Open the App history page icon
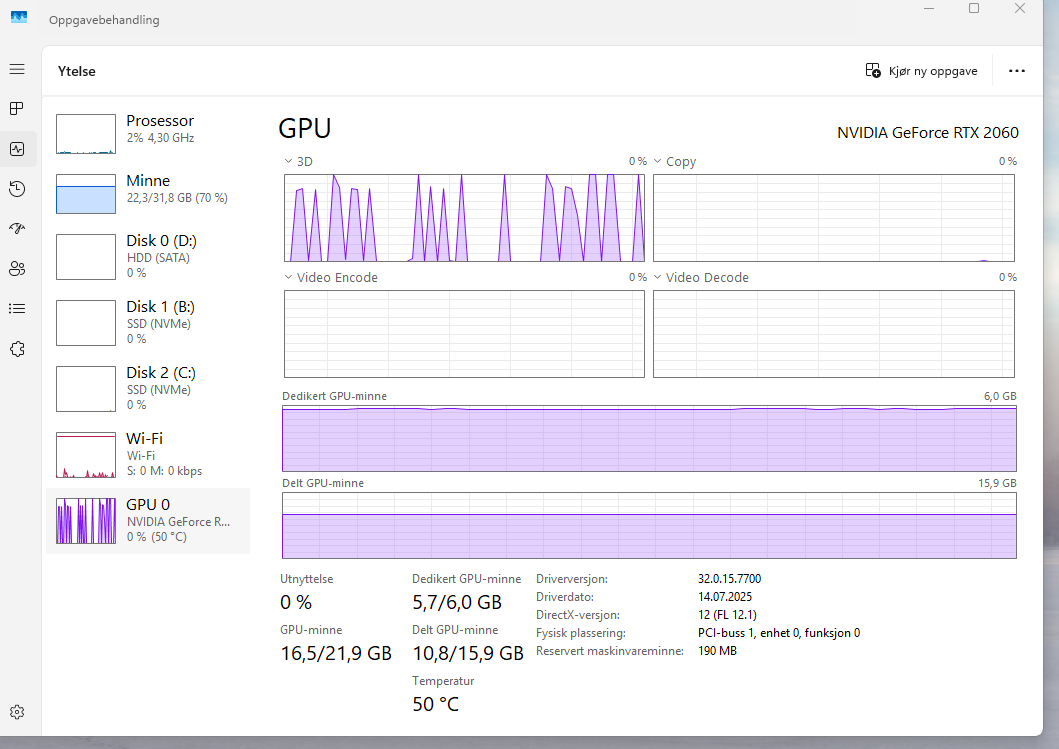Image resolution: width=1059 pixels, height=749 pixels. (x=17, y=189)
